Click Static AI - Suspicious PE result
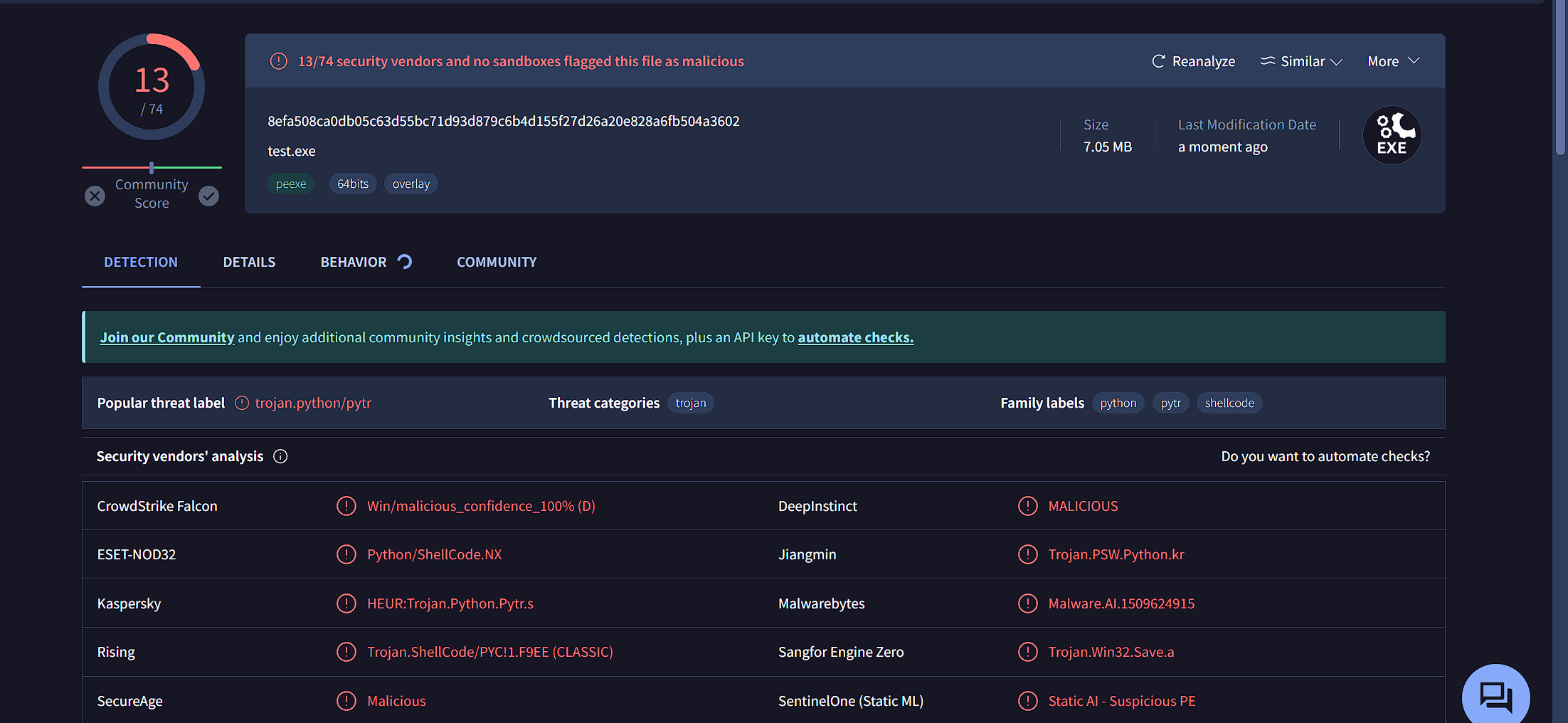 click(1121, 701)
